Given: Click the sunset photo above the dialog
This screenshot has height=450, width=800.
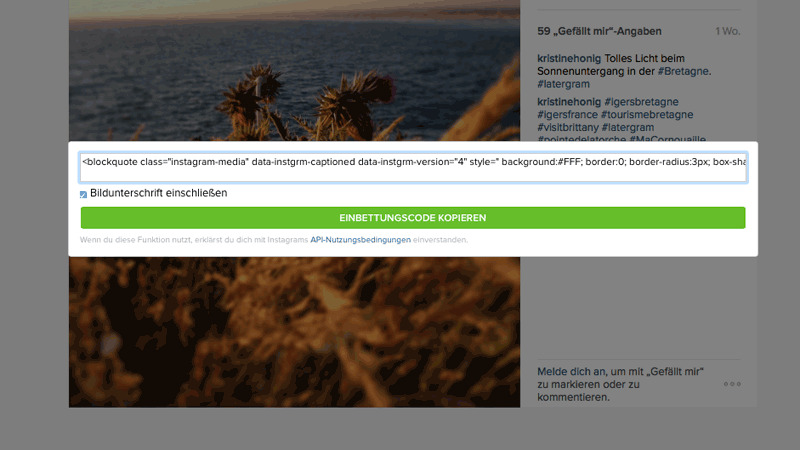Looking at the screenshot, I should click(294, 70).
